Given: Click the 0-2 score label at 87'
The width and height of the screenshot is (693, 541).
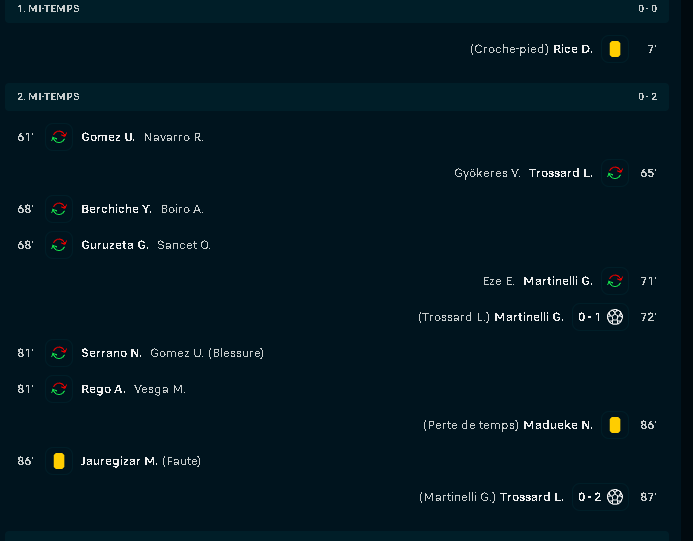Looking at the screenshot, I should (x=589, y=497).
